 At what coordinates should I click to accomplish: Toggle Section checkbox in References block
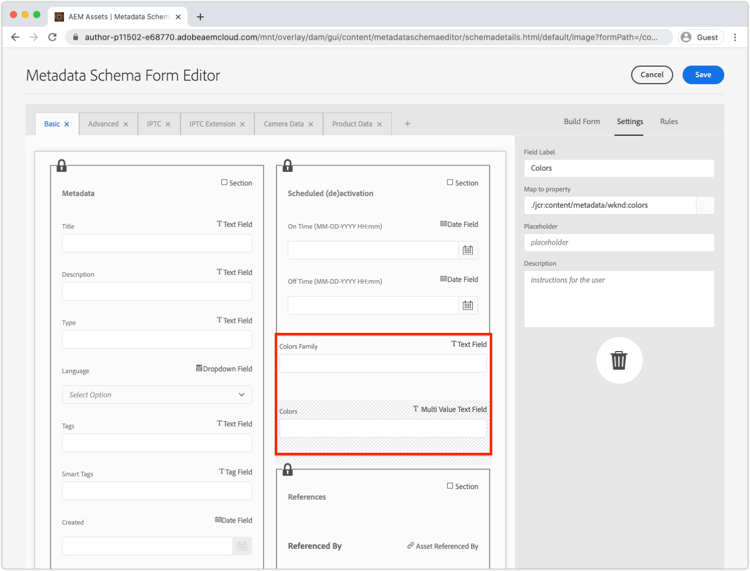[x=450, y=486]
